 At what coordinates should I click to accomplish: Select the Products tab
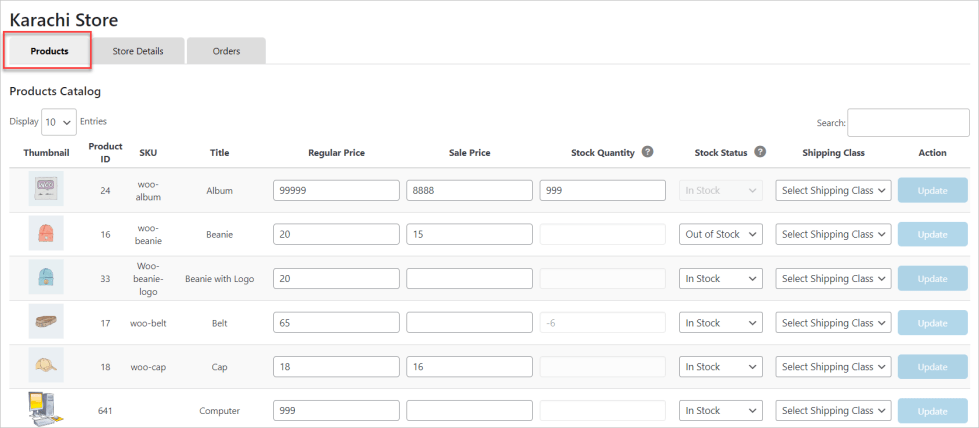pyautogui.click(x=49, y=51)
